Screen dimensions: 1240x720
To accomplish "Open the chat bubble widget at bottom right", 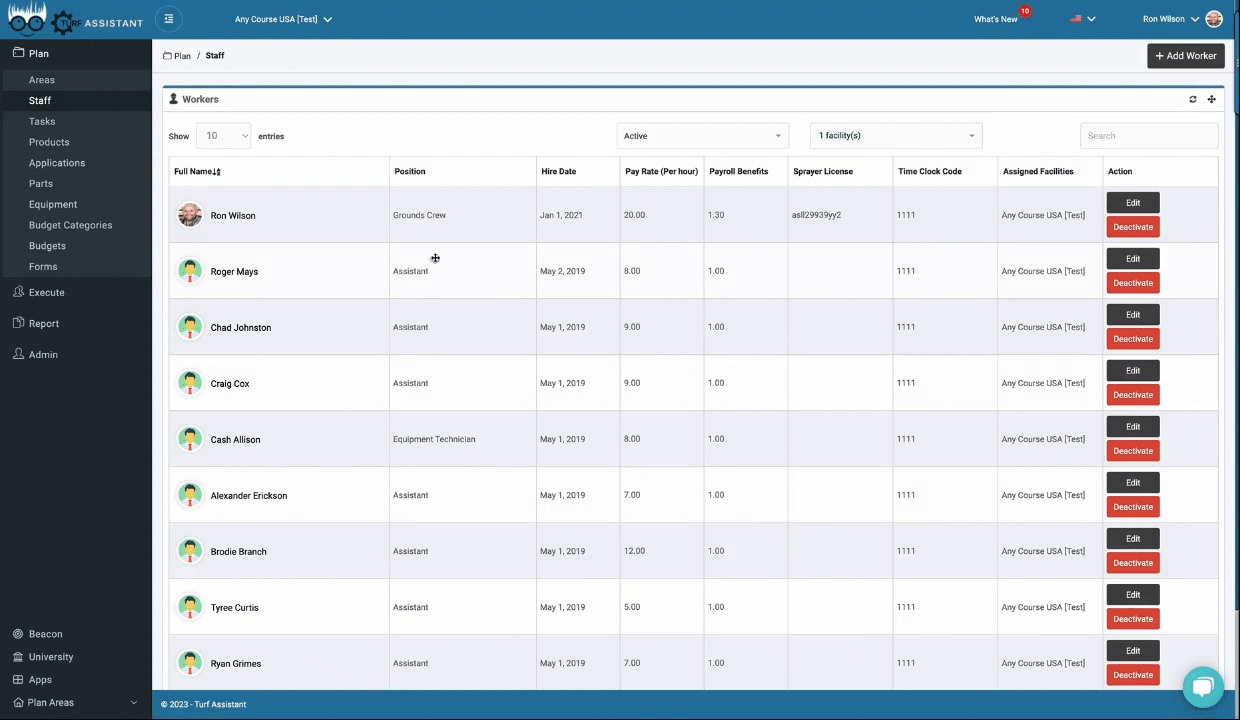I will point(1203,687).
